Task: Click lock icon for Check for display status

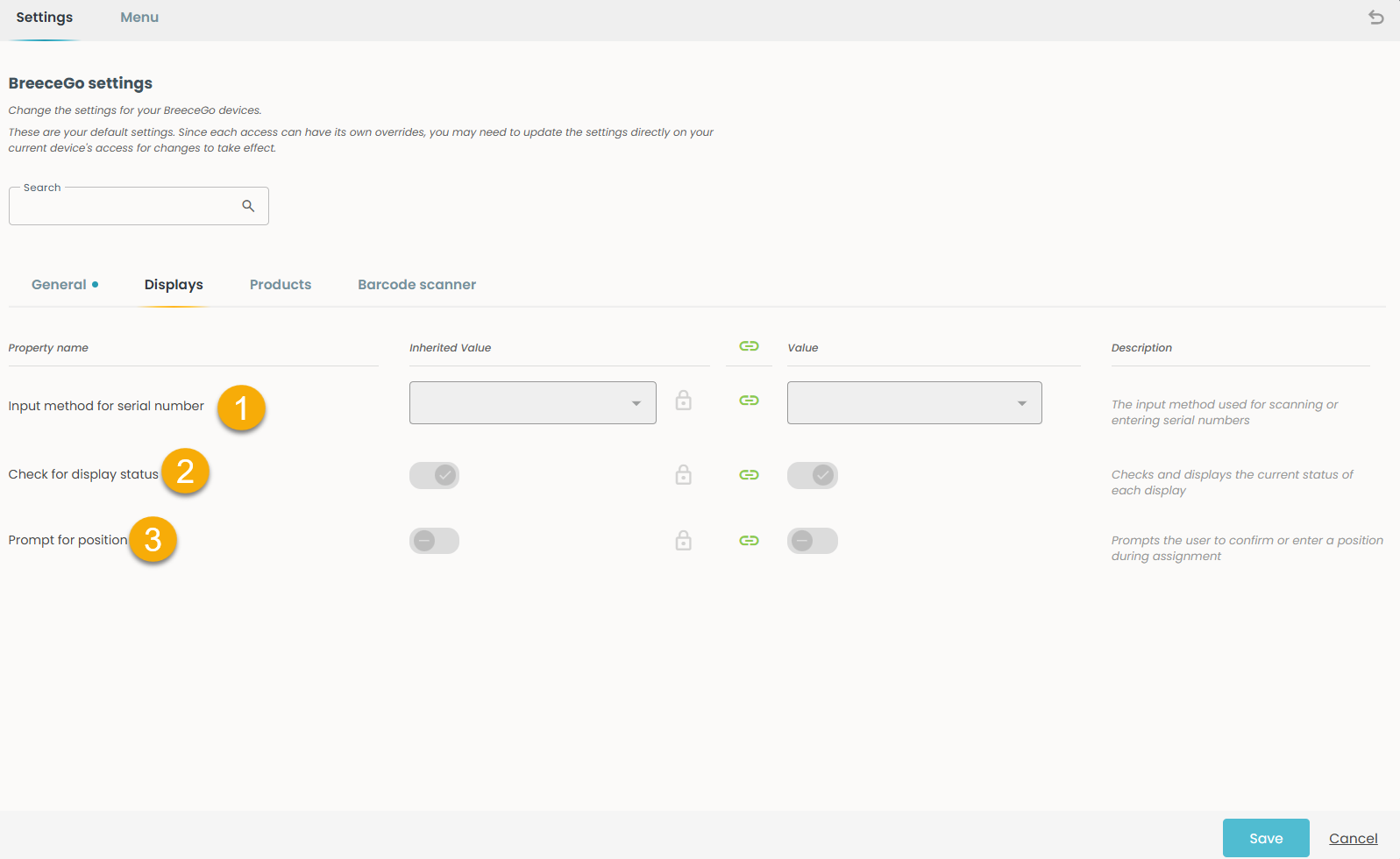Action: [x=684, y=475]
